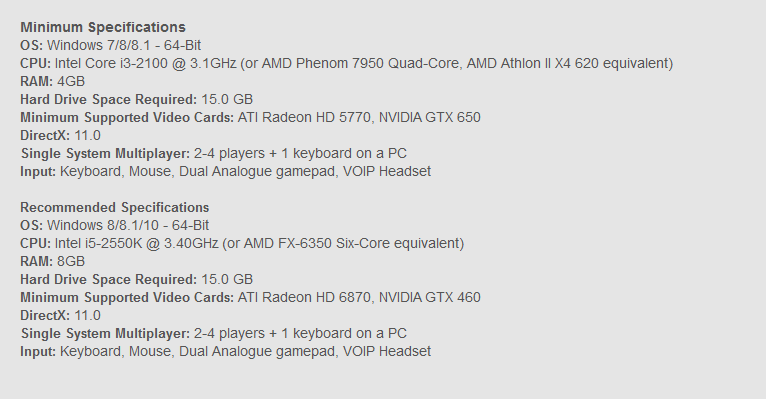The width and height of the screenshot is (766, 399).
Task: Click the first Input devices line
Action: [225, 172]
